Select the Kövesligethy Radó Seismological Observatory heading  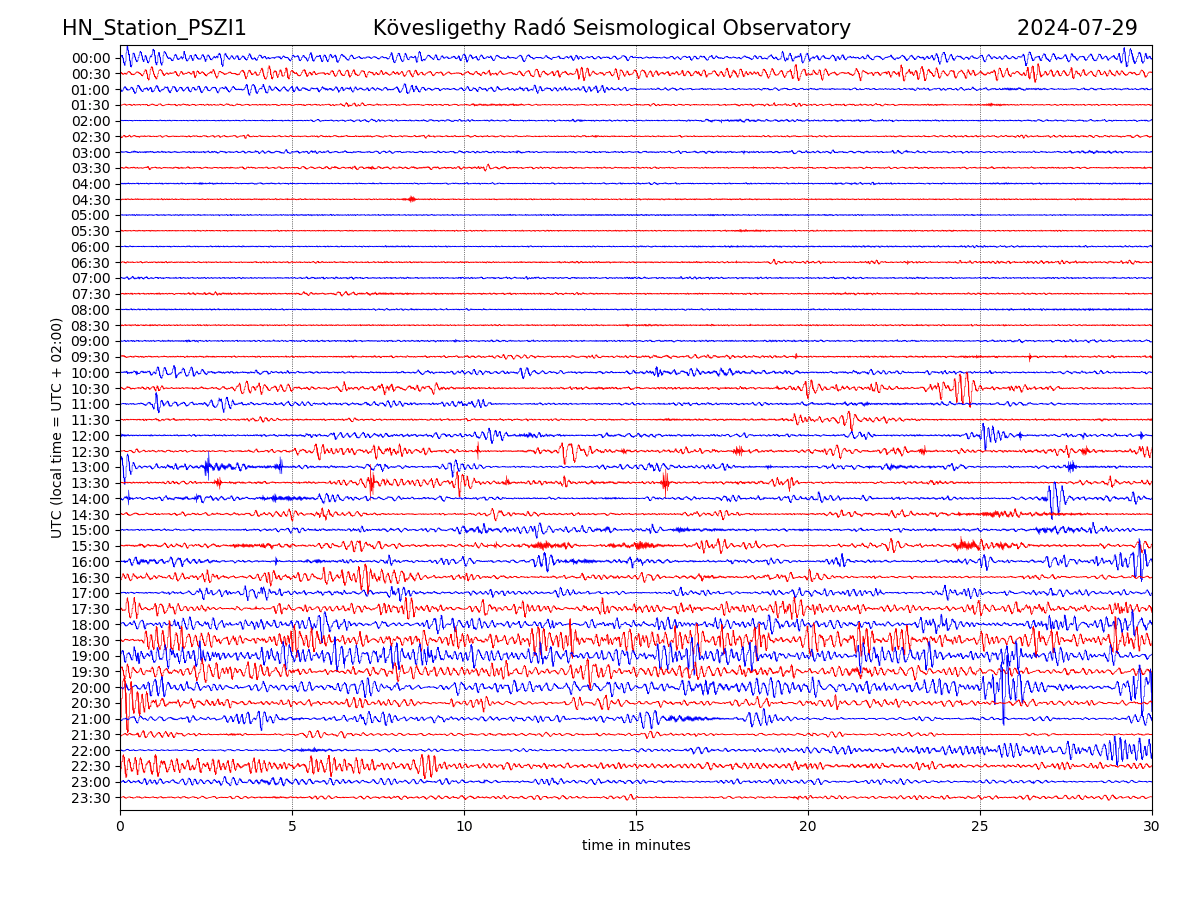point(611,29)
